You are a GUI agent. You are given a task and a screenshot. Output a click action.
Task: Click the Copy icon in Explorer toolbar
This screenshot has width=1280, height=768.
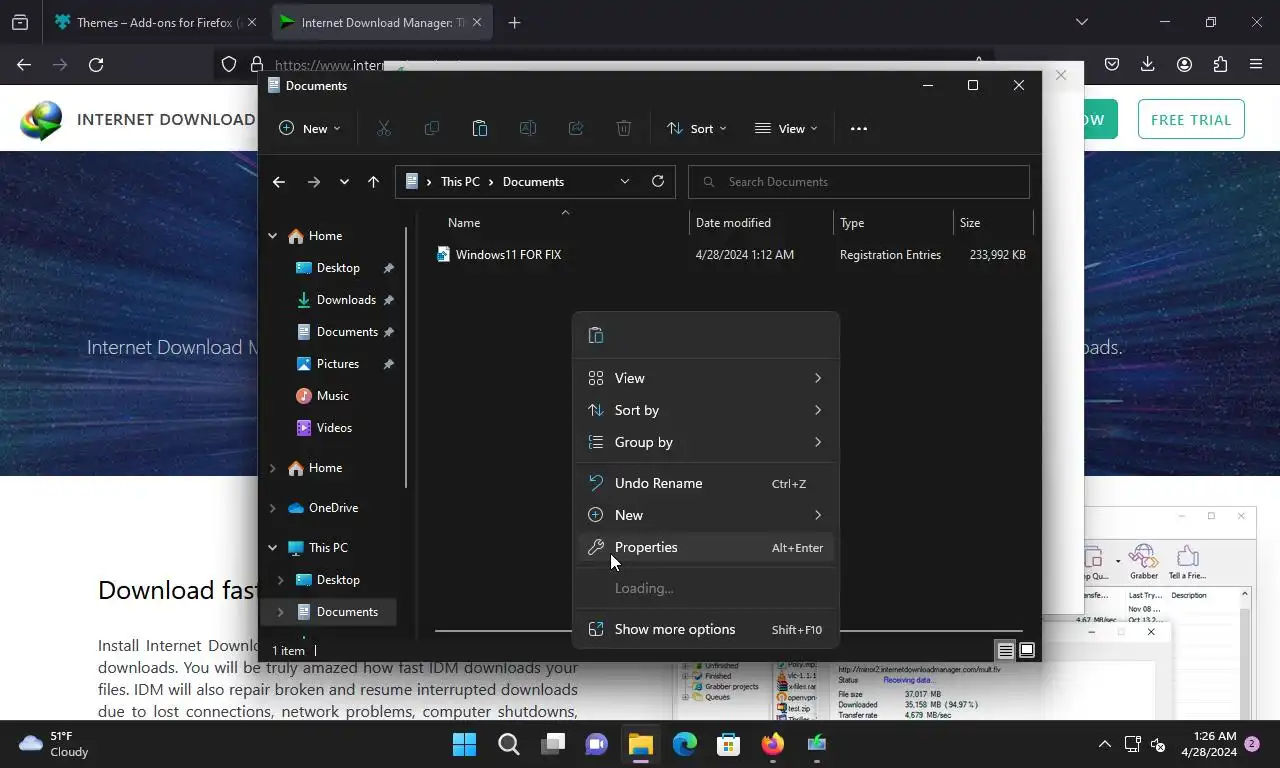[431, 128]
